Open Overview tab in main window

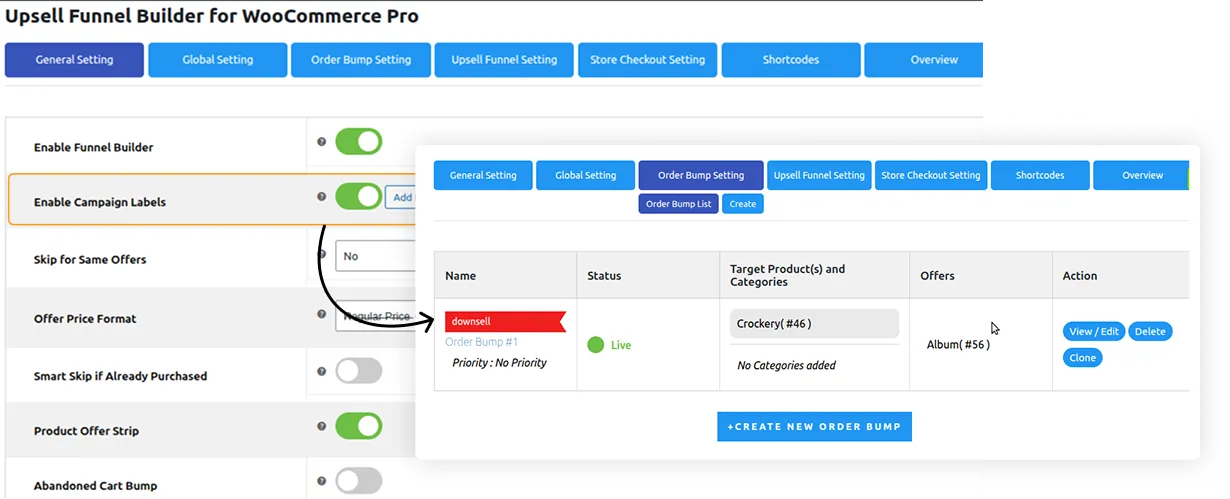pyautogui.click(x=924, y=60)
